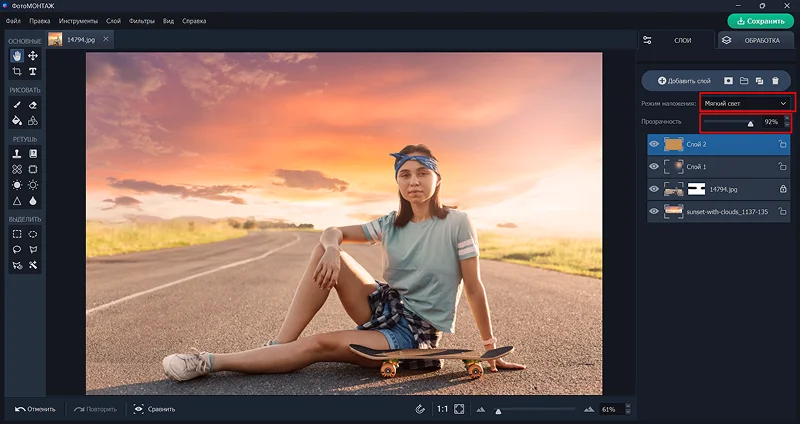Hide the sunset-with-clouds layer
Viewport: 800px width, 424px height.
pos(654,211)
